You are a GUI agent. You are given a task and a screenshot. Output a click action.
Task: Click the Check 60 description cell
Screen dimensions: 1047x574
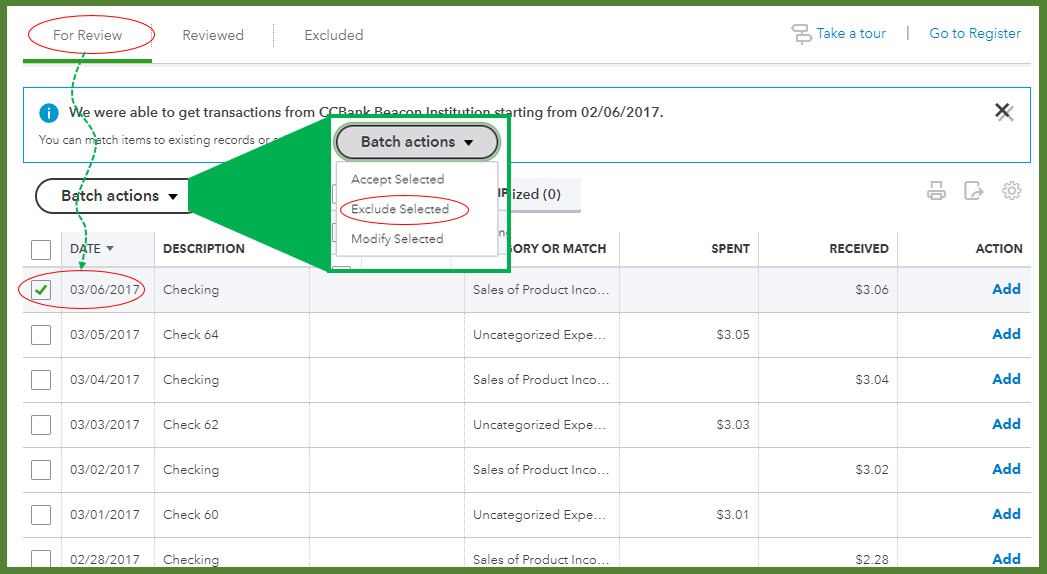click(x=191, y=515)
